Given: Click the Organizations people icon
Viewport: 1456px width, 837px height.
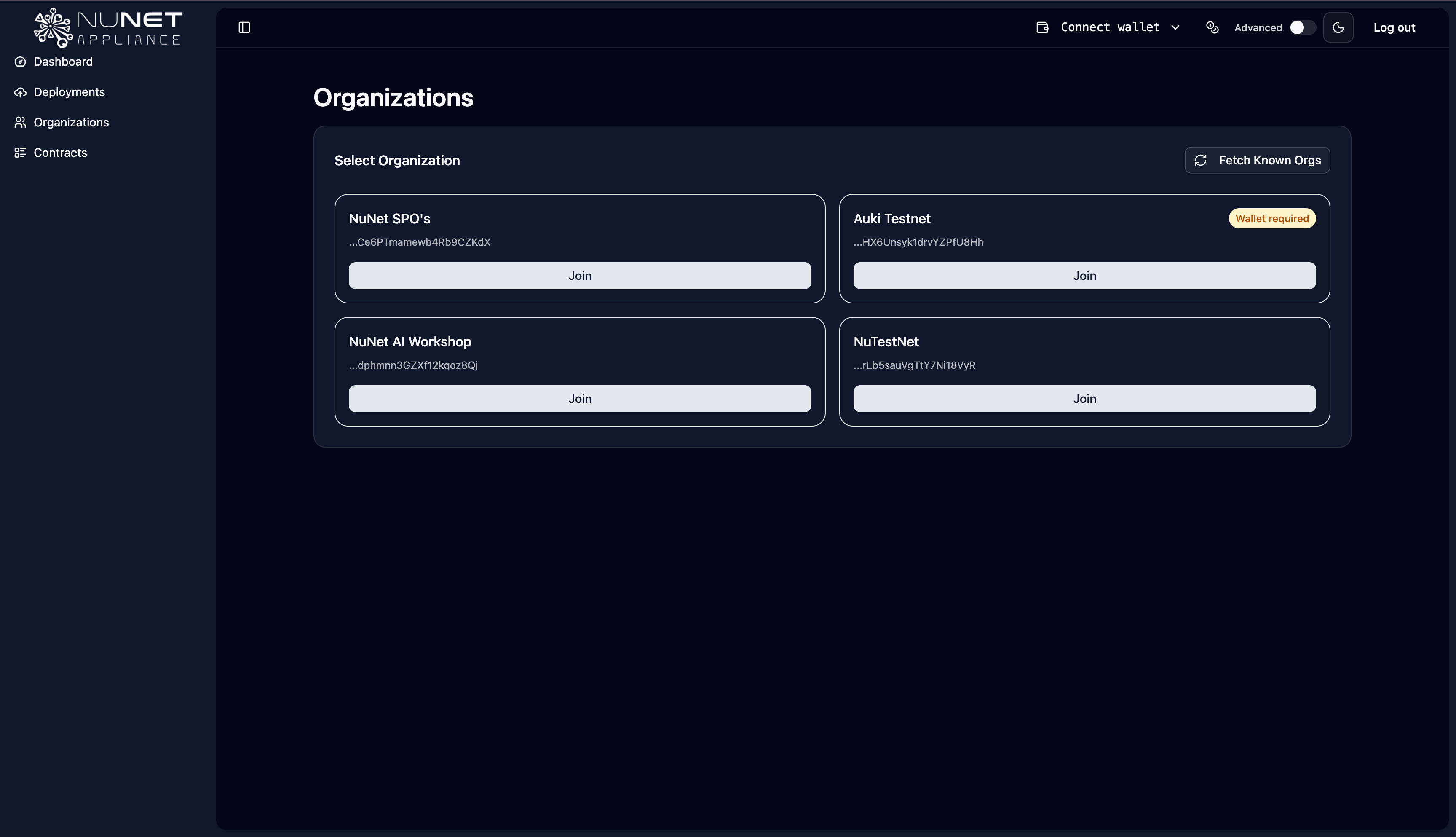Looking at the screenshot, I should pos(20,123).
